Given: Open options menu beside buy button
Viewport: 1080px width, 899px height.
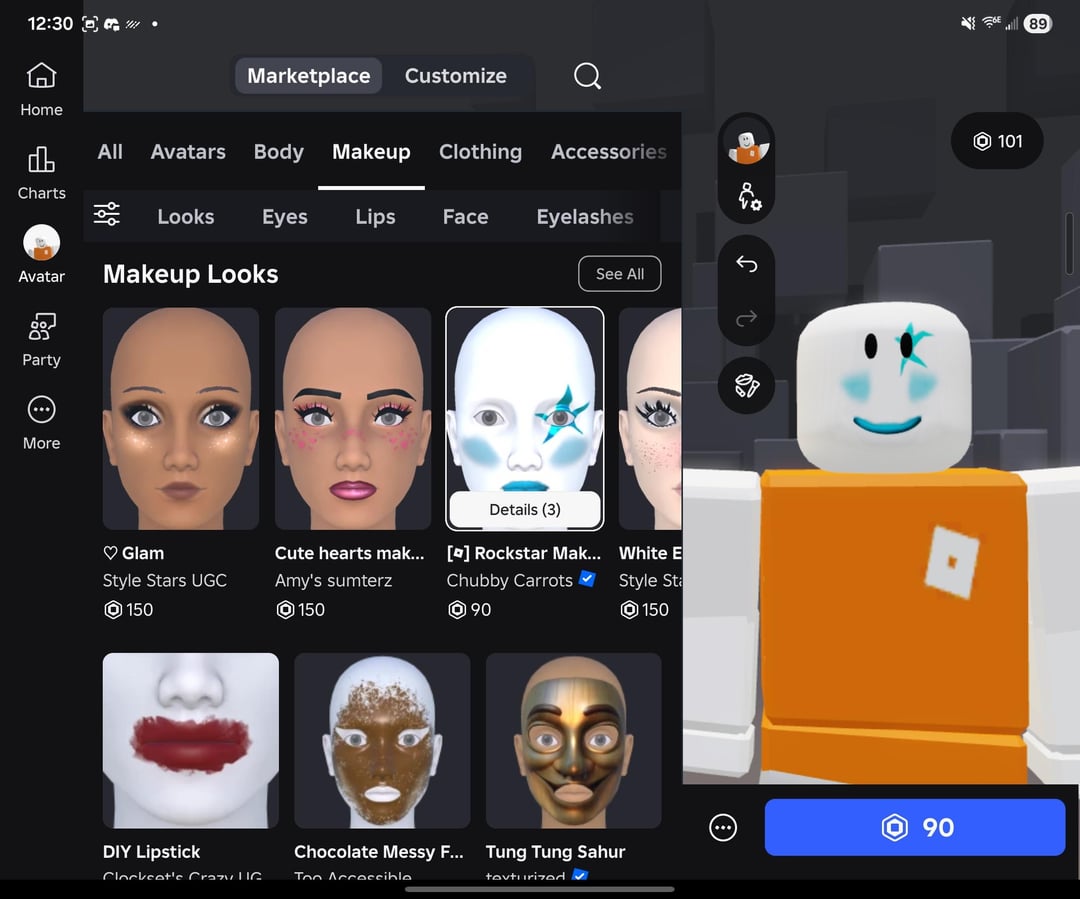Looking at the screenshot, I should point(723,827).
